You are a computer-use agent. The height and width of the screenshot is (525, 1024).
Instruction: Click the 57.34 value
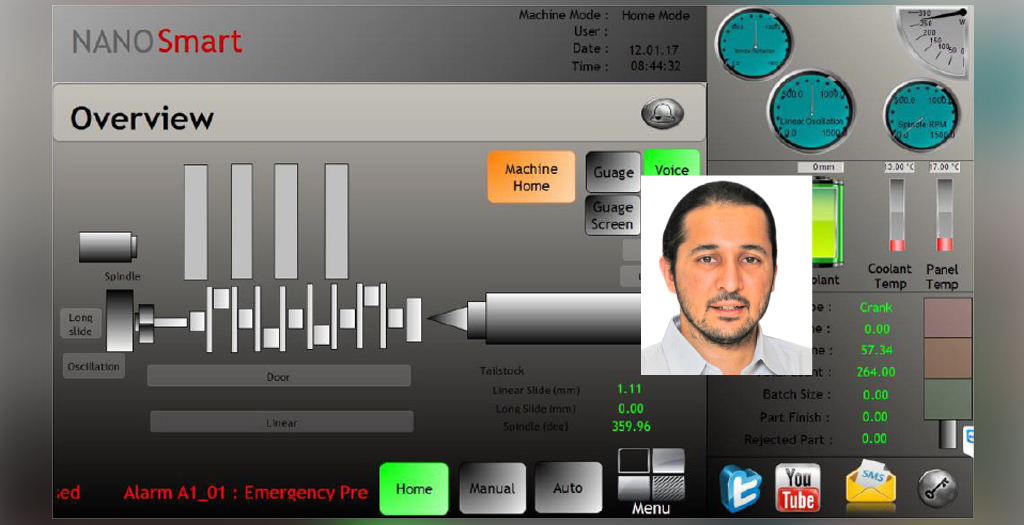point(876,351)
